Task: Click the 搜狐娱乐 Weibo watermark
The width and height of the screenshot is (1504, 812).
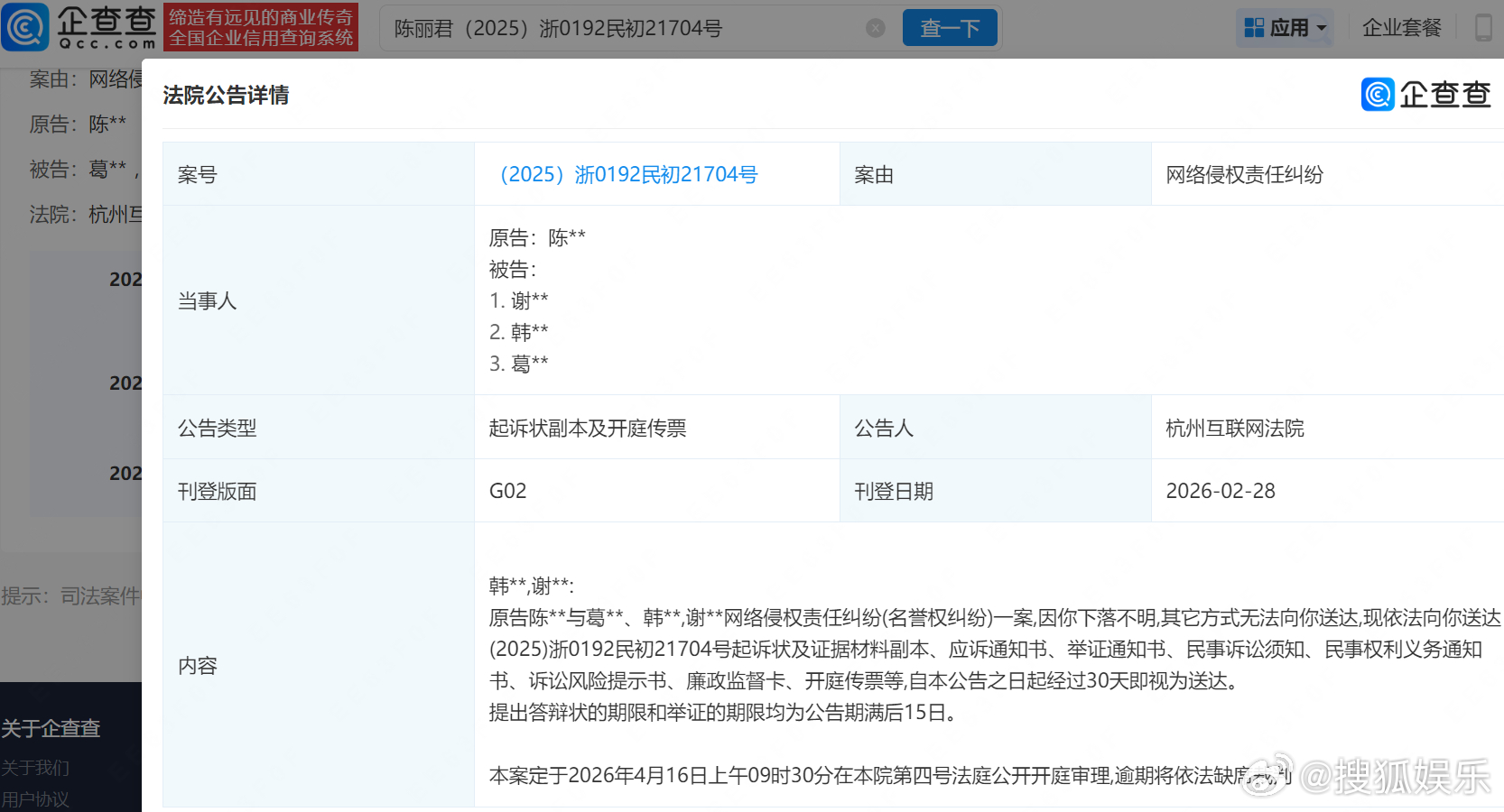Action: [1366, 777]
